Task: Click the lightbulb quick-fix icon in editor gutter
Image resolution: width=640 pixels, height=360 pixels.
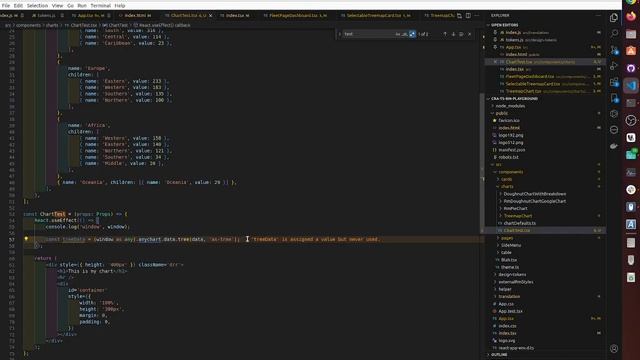Action: 26,239
